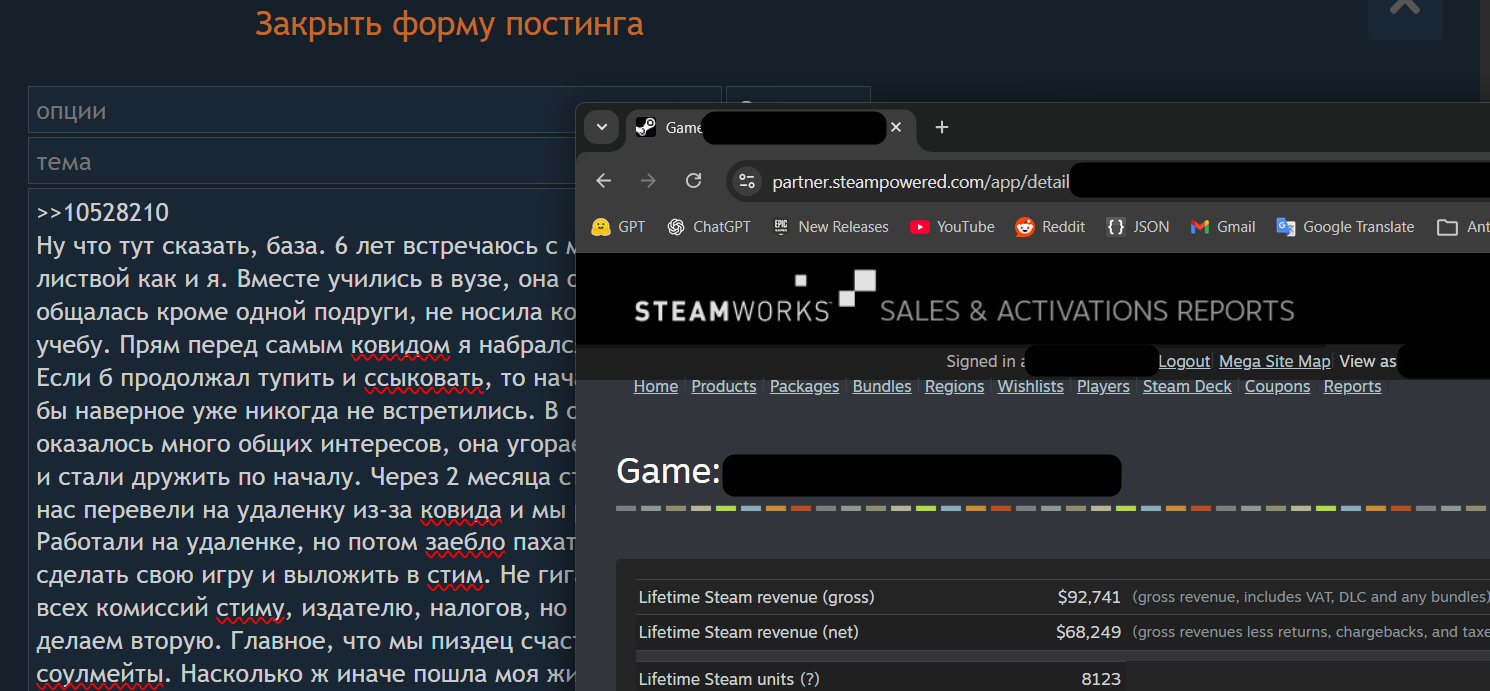Select the Steam Game browser tab

(770, 128)
